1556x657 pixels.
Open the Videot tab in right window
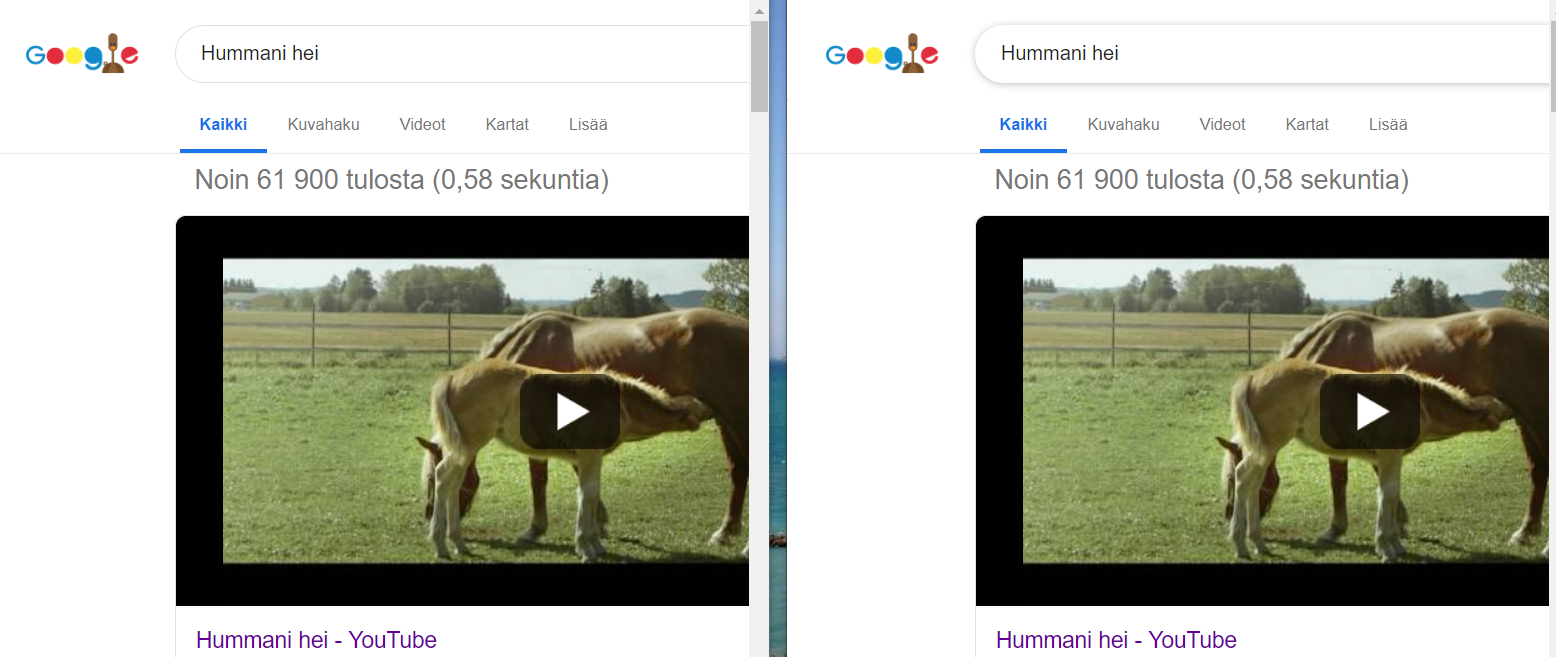coord(1222,125)
